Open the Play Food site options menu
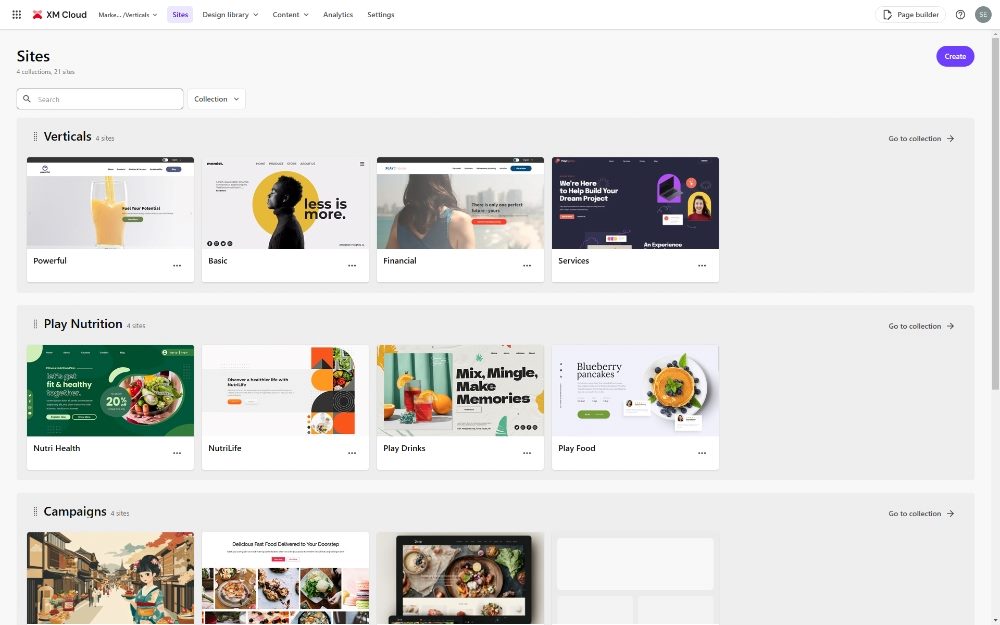This screenshot has width=1000, height=625. (x=702, y=453)
